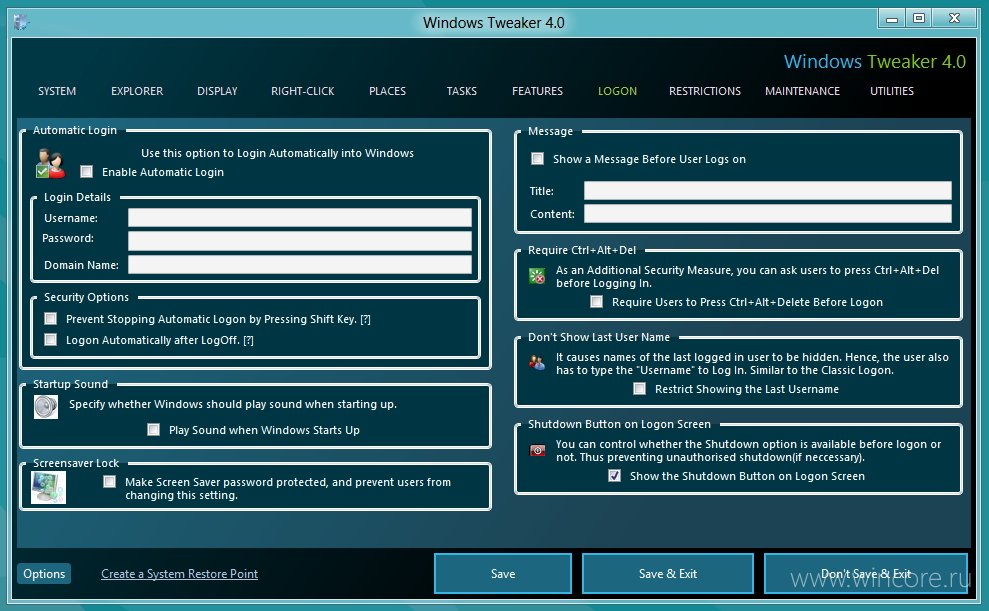Screen dimensions: 989x611
Task: Click the Windows Tweaker app icon in title bar
Action: [x=21, y=22]
